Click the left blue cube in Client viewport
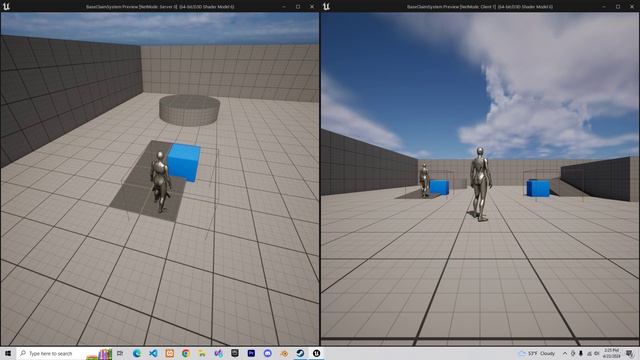The image size is (640, 360). click(x=439, y=187)
